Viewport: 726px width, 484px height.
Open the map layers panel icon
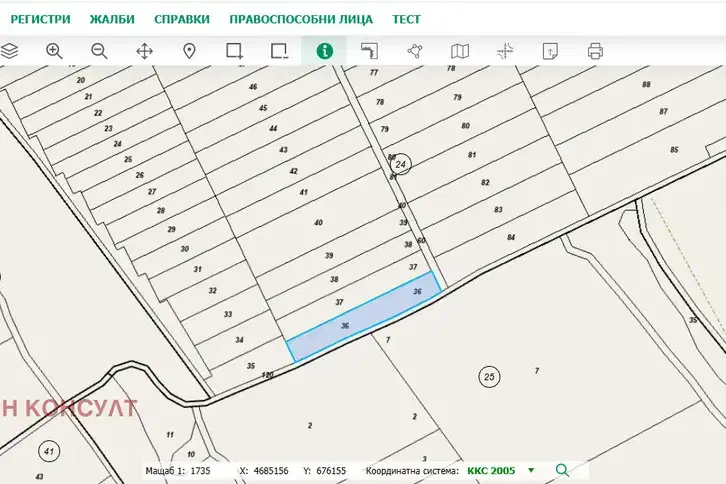(x=9, y=50)
